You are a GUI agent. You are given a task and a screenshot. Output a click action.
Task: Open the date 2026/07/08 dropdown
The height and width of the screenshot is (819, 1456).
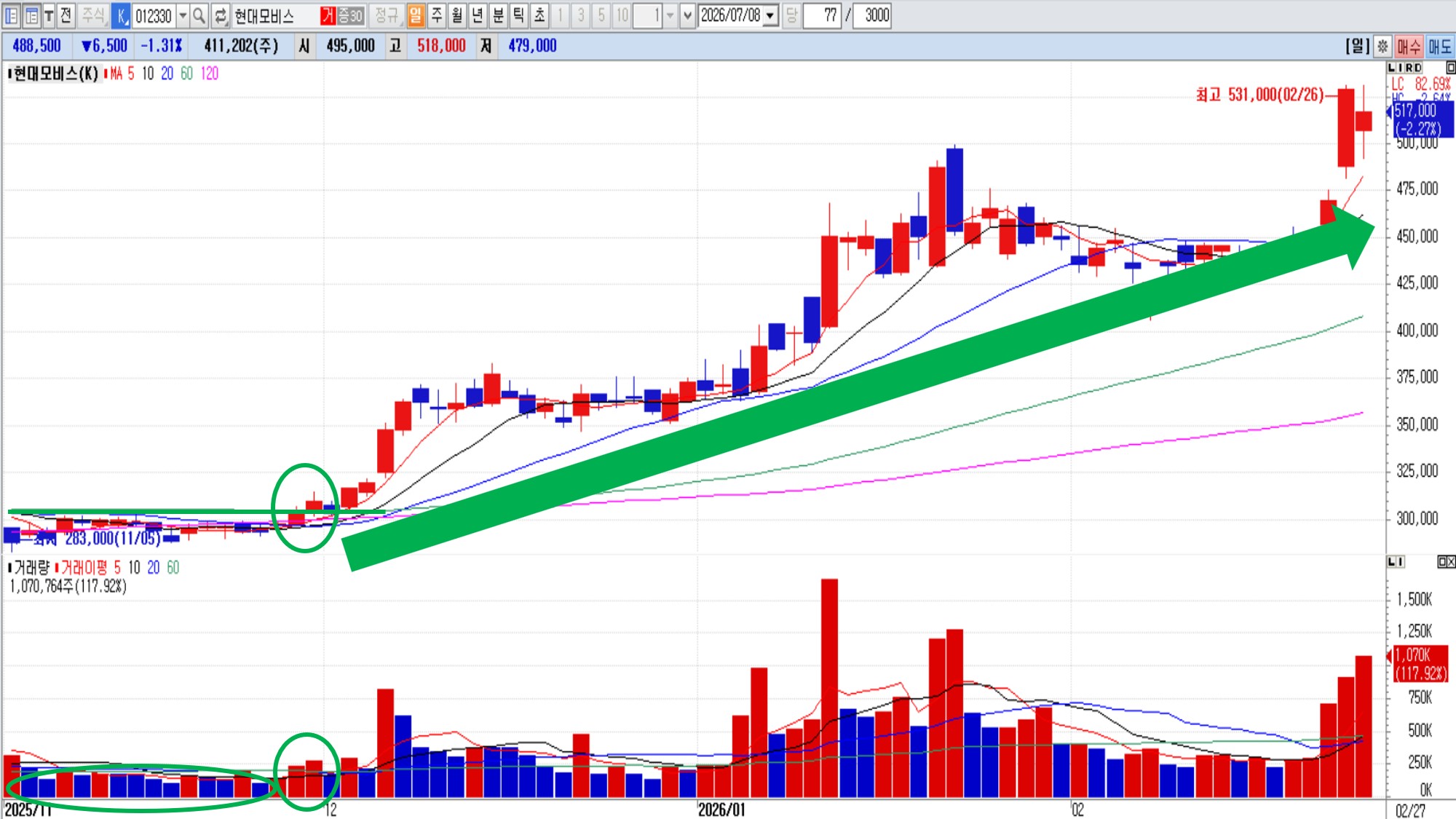(x=770, y=15)
